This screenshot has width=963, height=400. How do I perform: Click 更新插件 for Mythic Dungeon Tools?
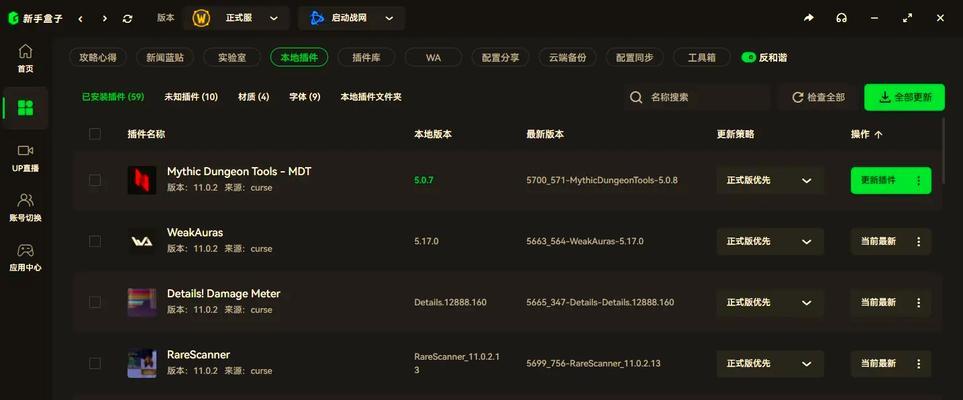click(878, 181)
